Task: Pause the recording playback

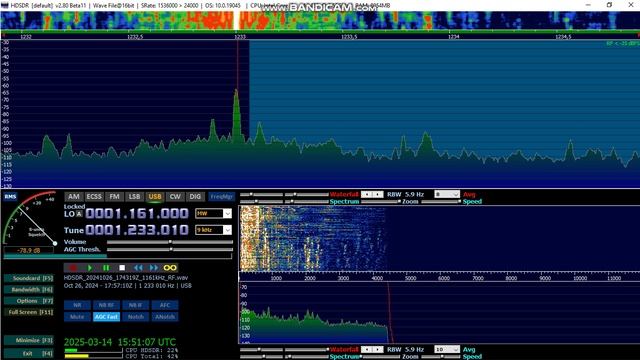Action: (x=106, y=268)
